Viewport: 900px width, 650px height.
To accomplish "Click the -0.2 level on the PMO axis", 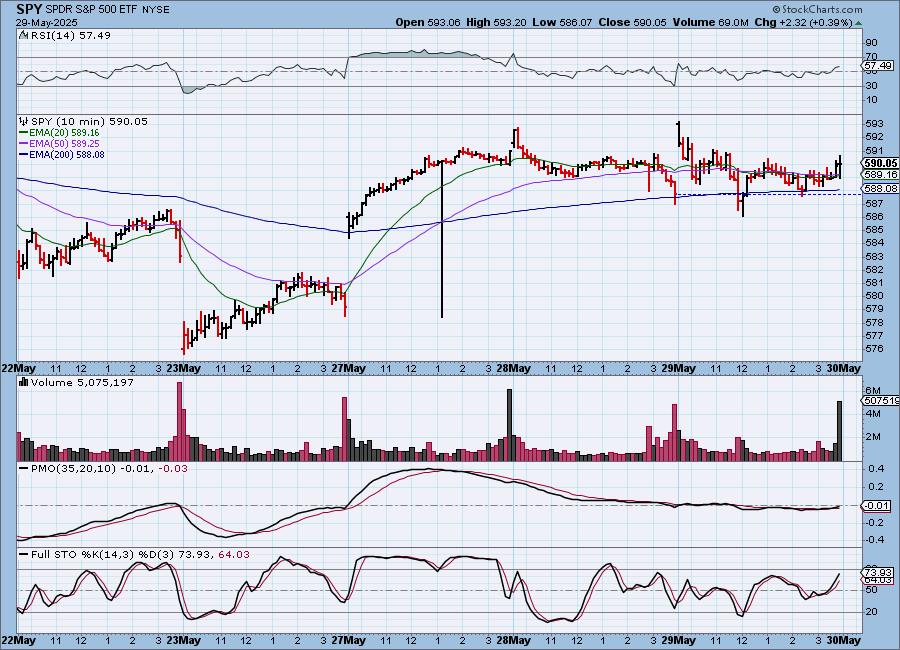I will [874, 523].
